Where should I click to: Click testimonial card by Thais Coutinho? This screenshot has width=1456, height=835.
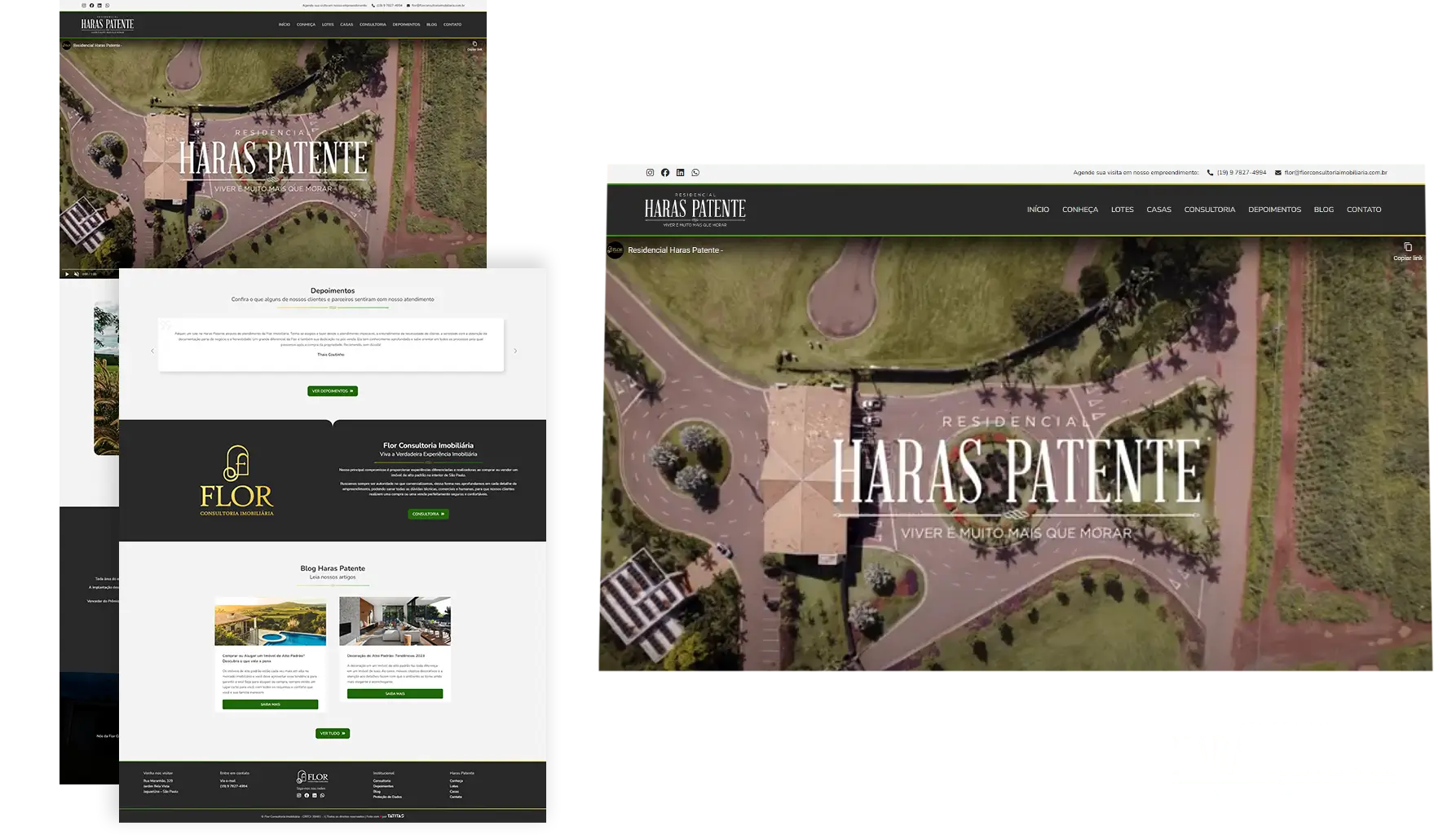331,345
